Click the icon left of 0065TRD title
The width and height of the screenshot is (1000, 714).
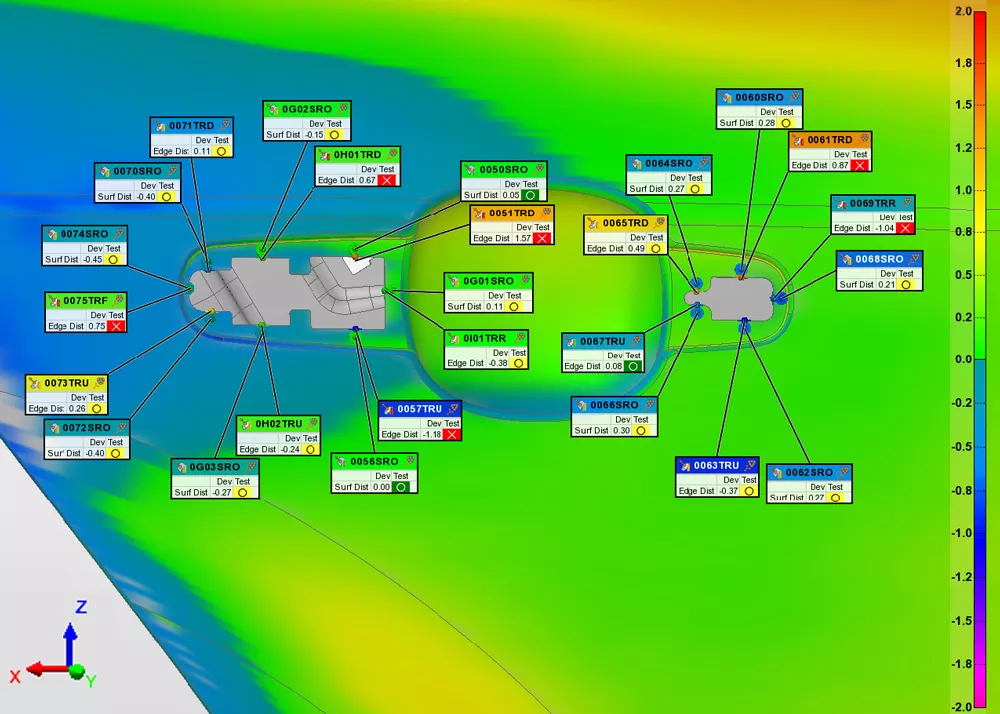pos(594,223)
